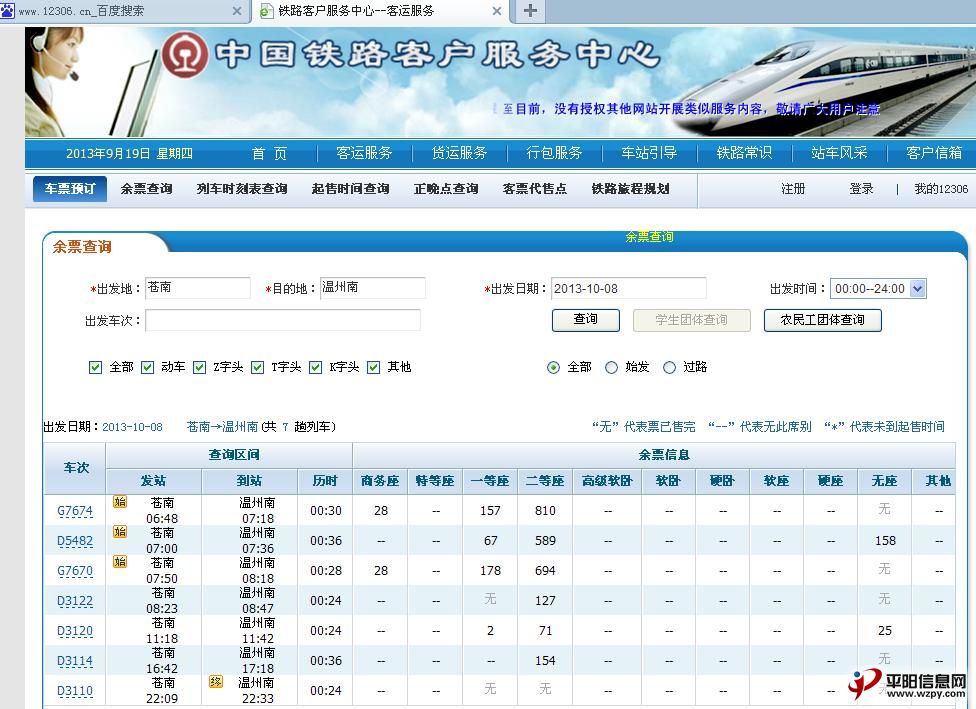Click the 二等座 column header

pos(545,481)
